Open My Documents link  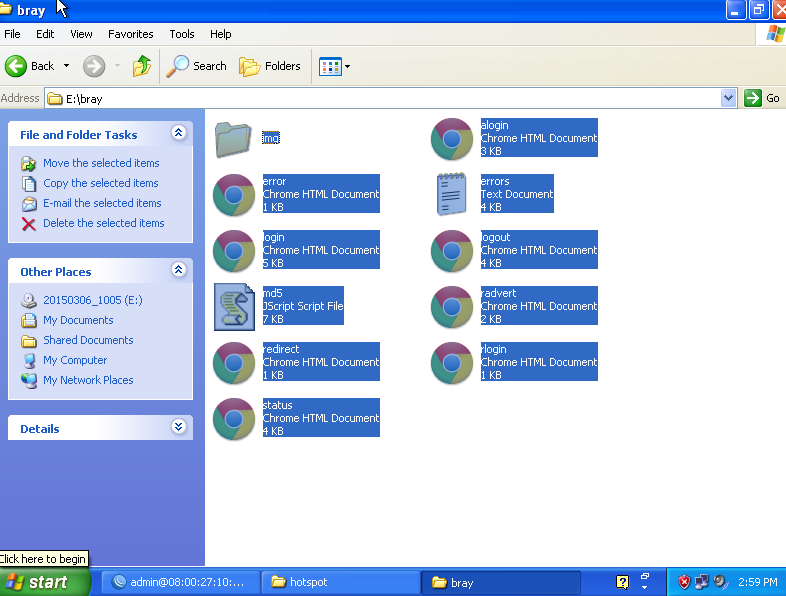pos(78,320)
